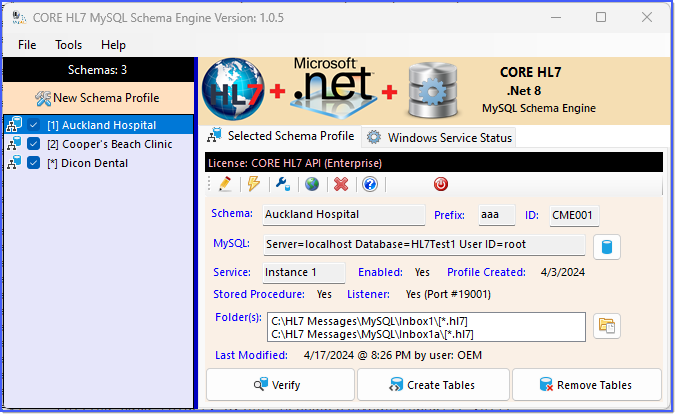Image resolution: width=677 pixels, height=416 pixels.
Task: Click the globe toolbar icon
Action: pos(312,184)
